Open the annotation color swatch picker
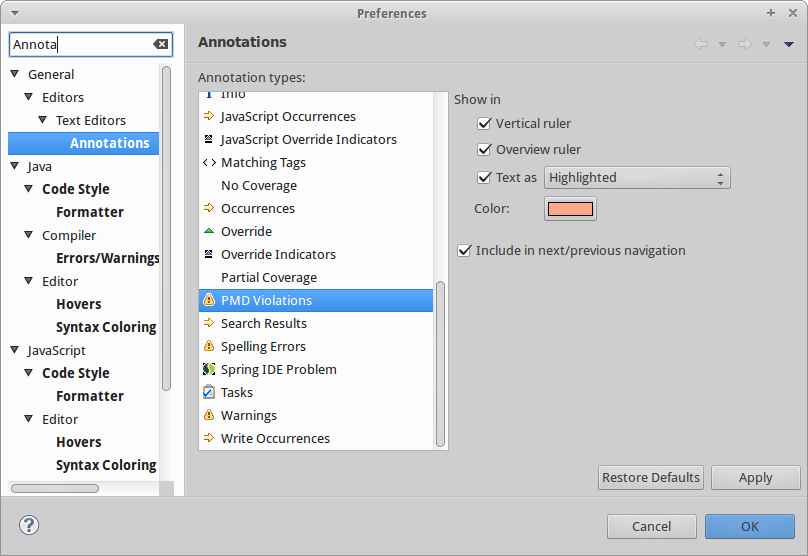The image size is (808, 556). pyautogui.click(x=570, y=209)
